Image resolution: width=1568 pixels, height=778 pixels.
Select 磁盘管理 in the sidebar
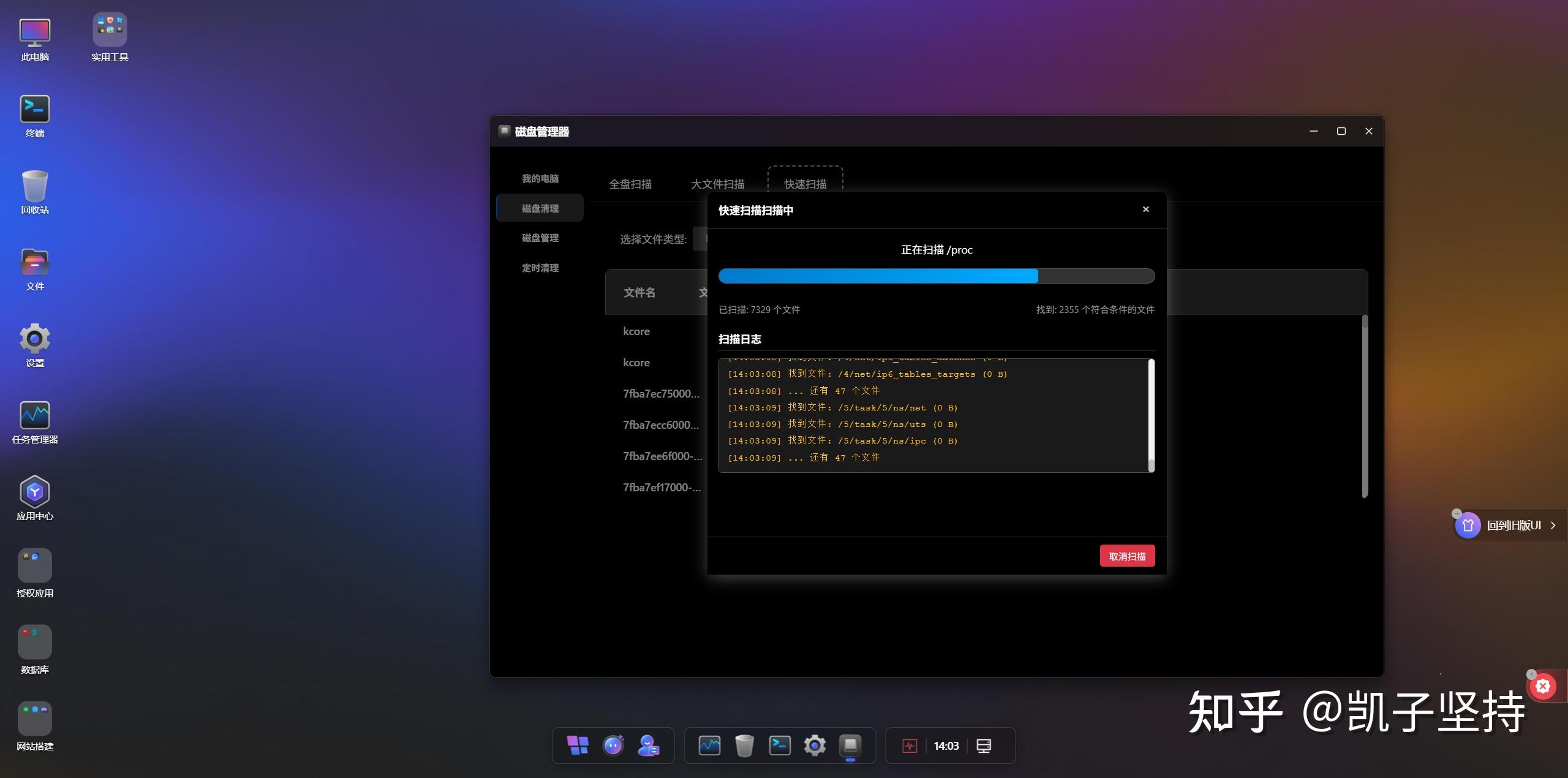pos(540,238)
